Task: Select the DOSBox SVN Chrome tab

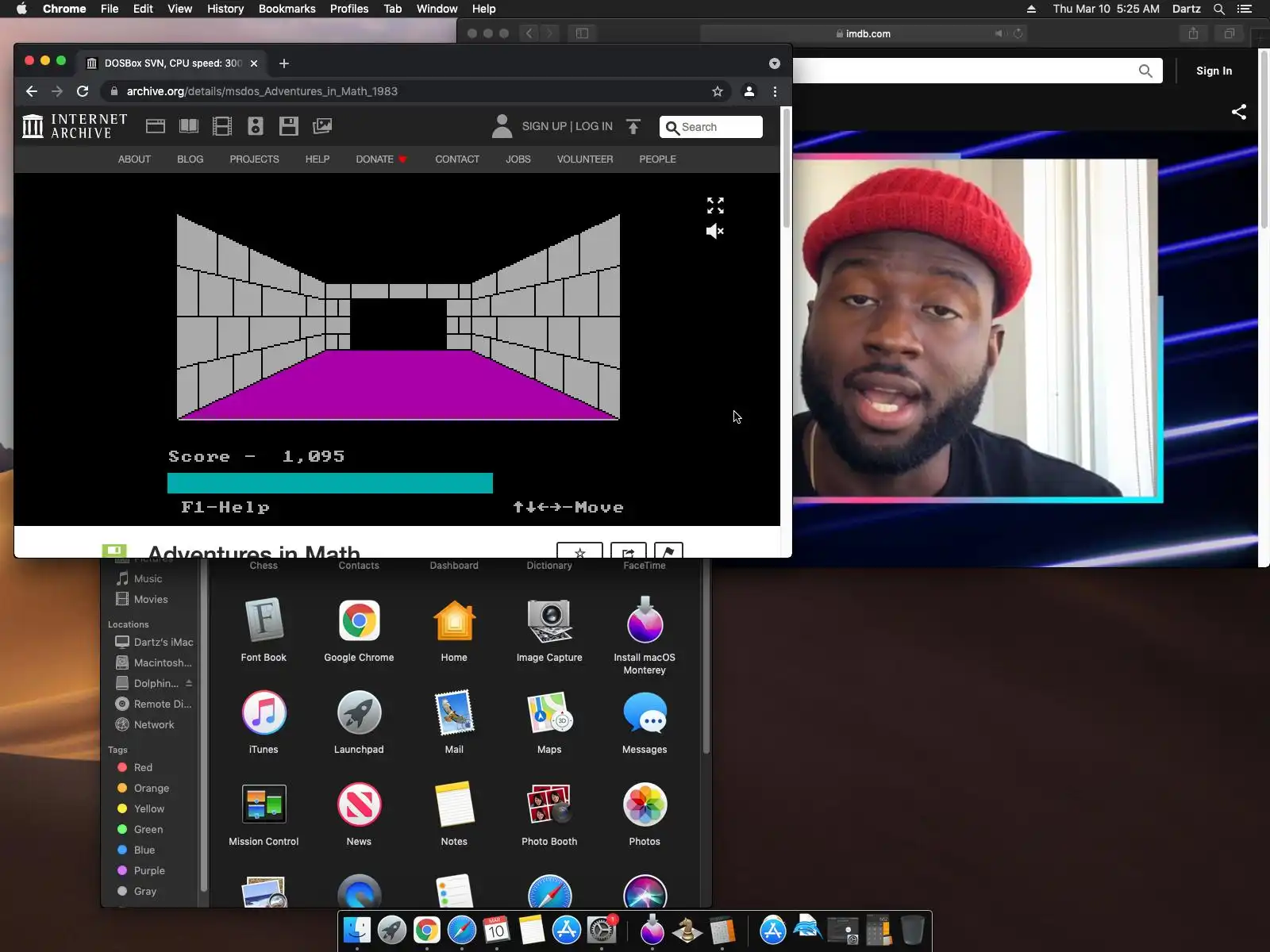Action: coord(172,63)
